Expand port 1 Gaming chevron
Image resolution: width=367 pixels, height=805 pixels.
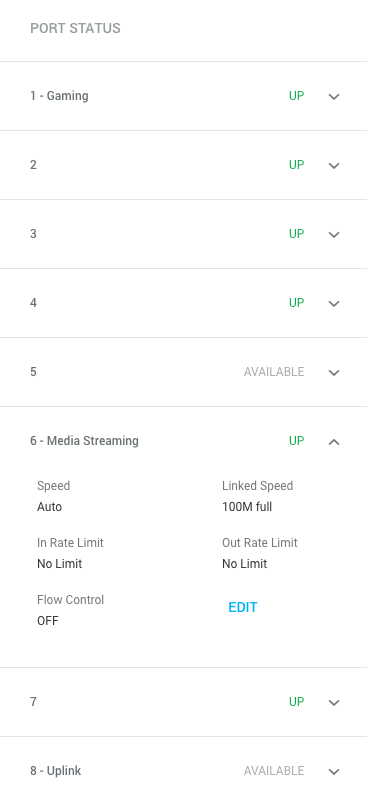click(x=334, y=97)
